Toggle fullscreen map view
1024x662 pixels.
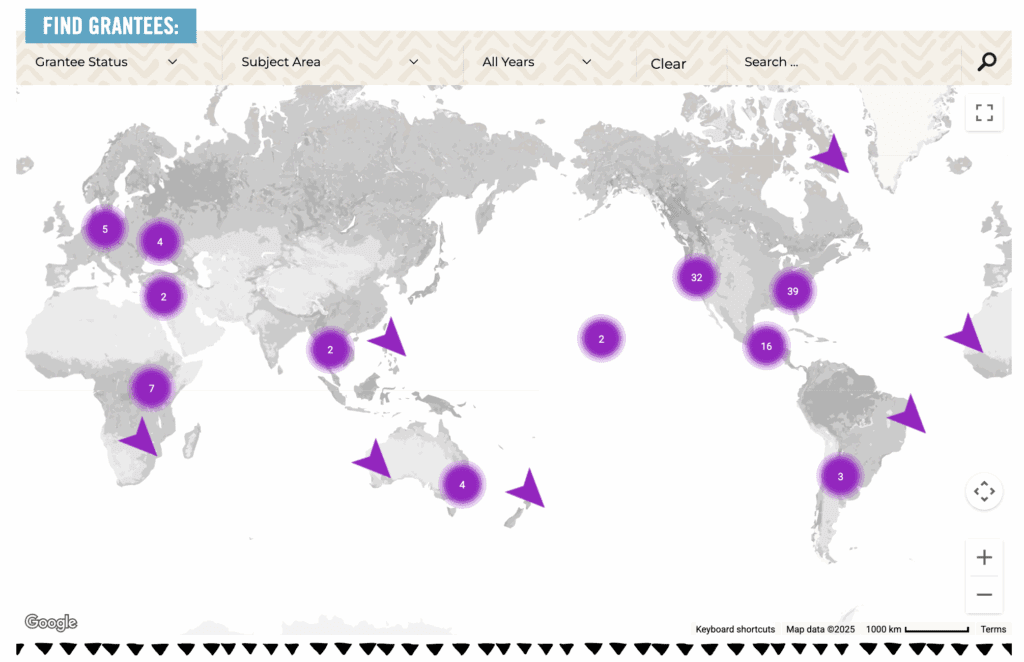click(984, 113)
